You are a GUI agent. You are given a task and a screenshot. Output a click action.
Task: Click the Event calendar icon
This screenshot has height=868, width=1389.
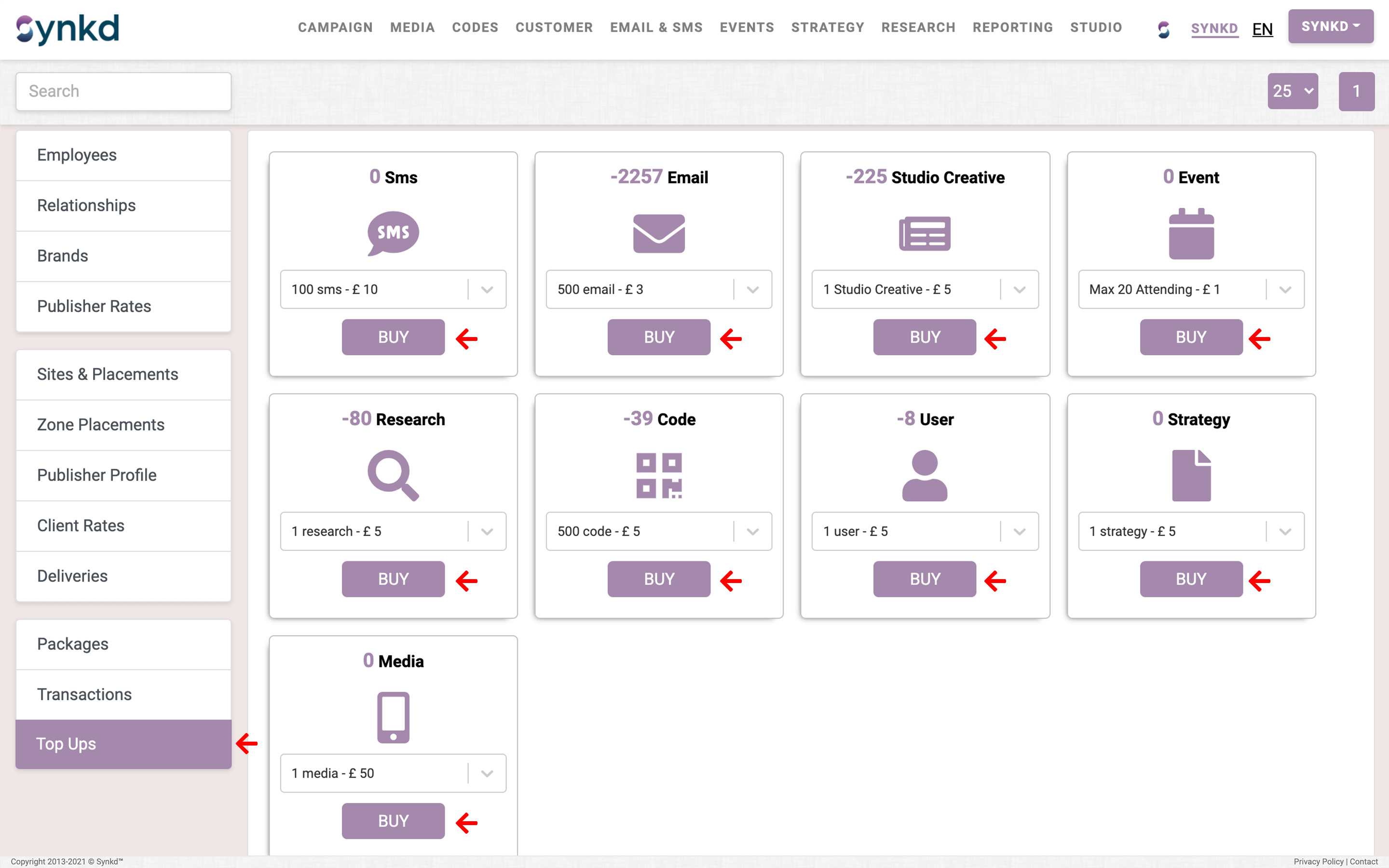pos(1191,233)
